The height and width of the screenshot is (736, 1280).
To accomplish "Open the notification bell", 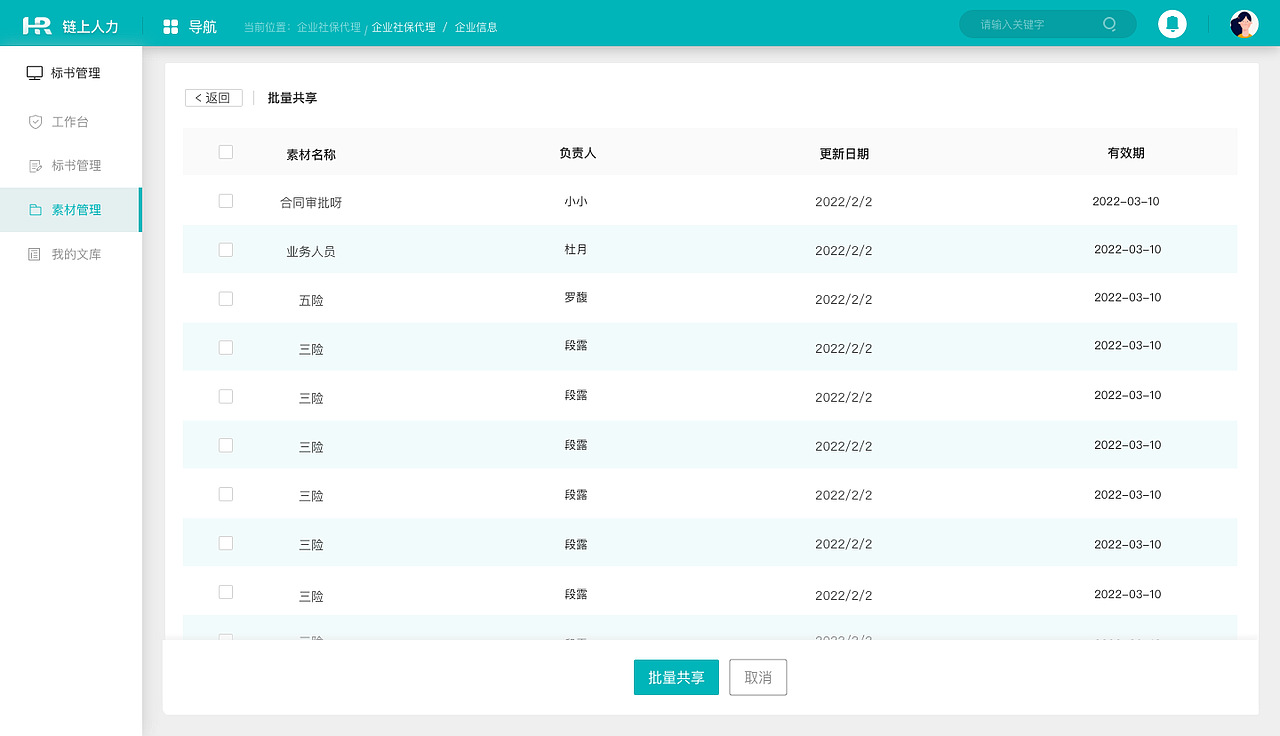I will 1172,24.
